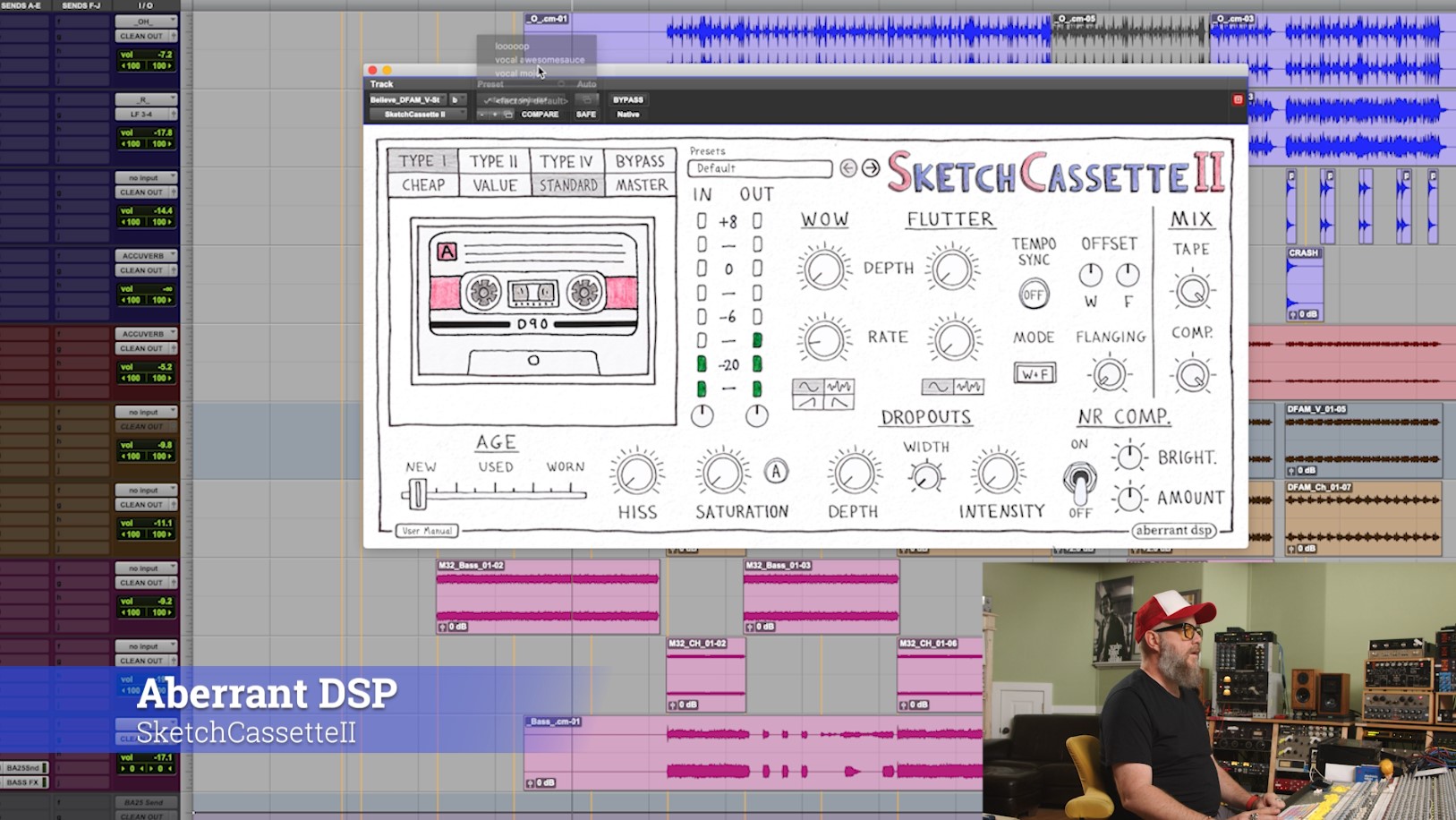
Task: Click the Offset W knob
Action: tap(1090, 275)
